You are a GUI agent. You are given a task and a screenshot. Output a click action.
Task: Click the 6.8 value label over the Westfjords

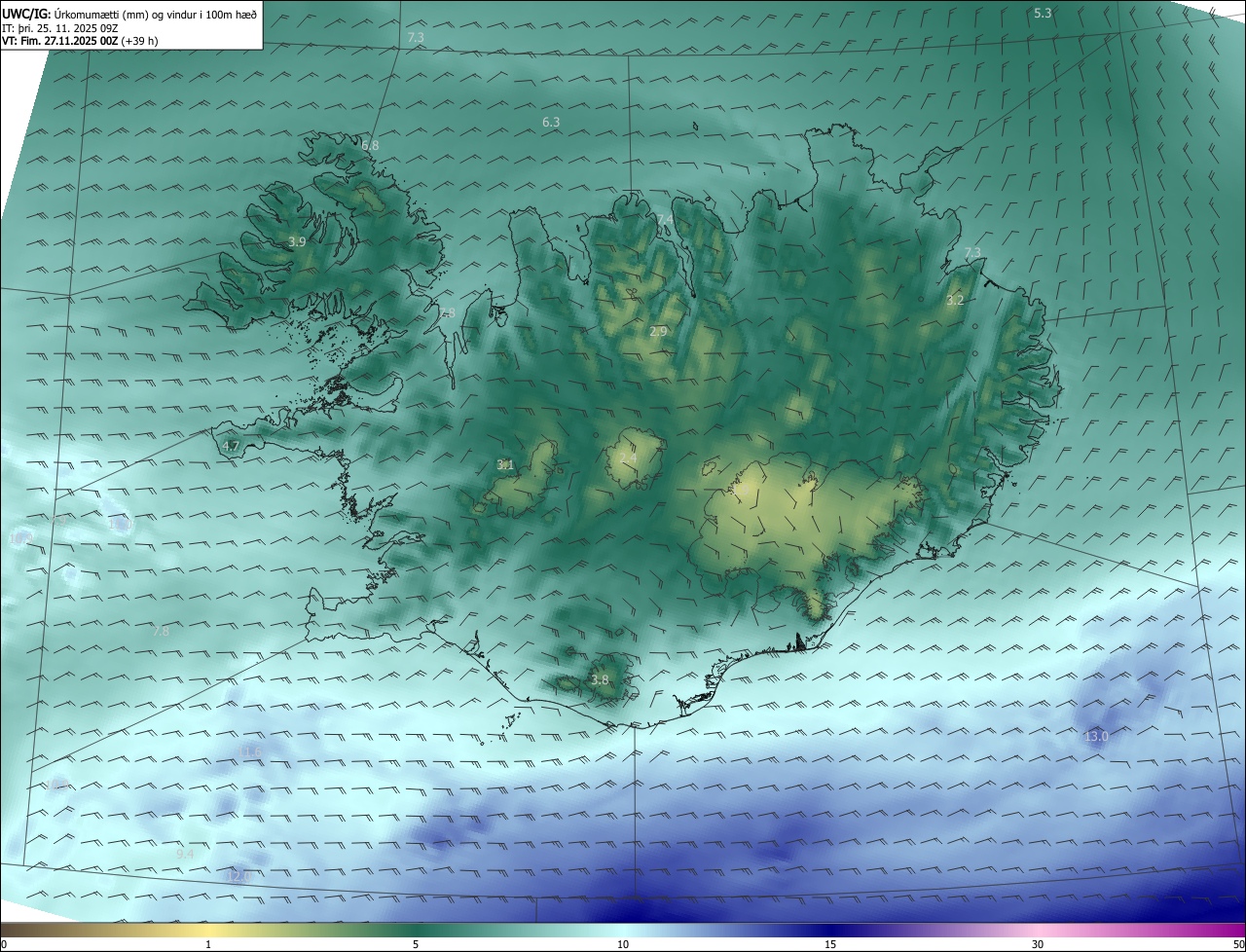pos(370,145)
